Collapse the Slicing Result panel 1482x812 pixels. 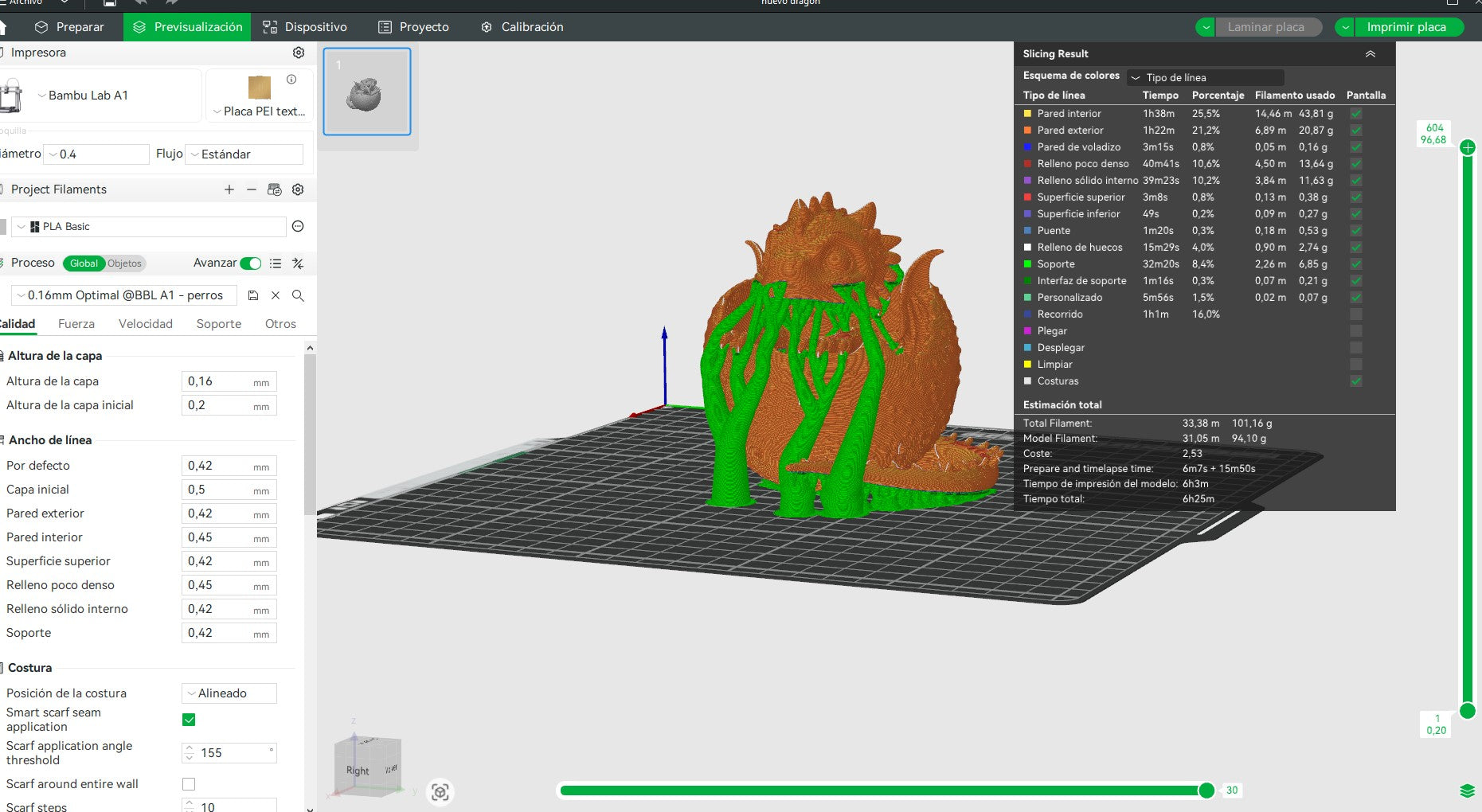pyautogui.click(x=1371, y=54)
